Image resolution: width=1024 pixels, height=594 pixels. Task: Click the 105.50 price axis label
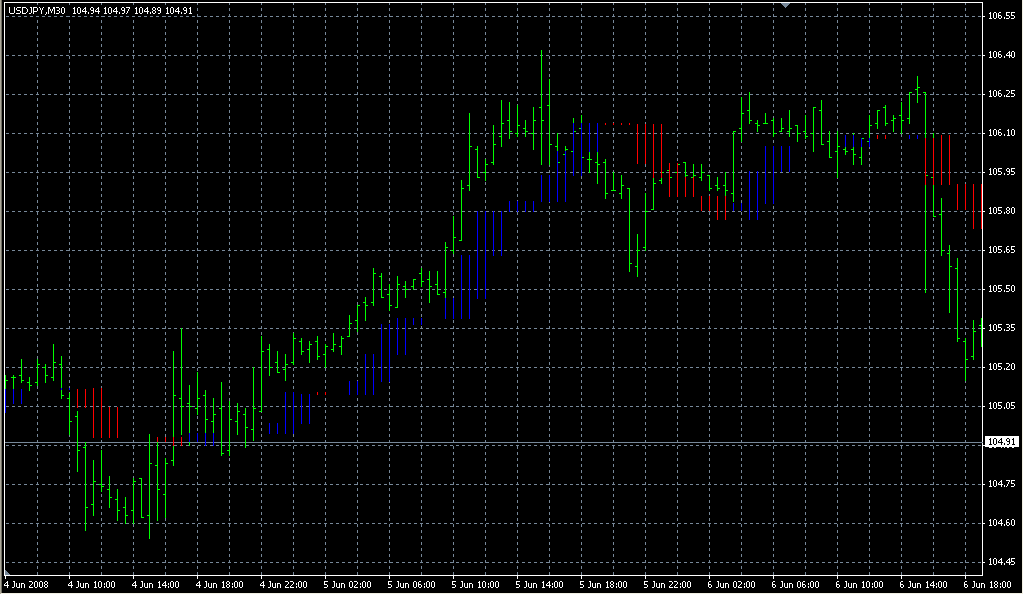tap(1001, 289)
